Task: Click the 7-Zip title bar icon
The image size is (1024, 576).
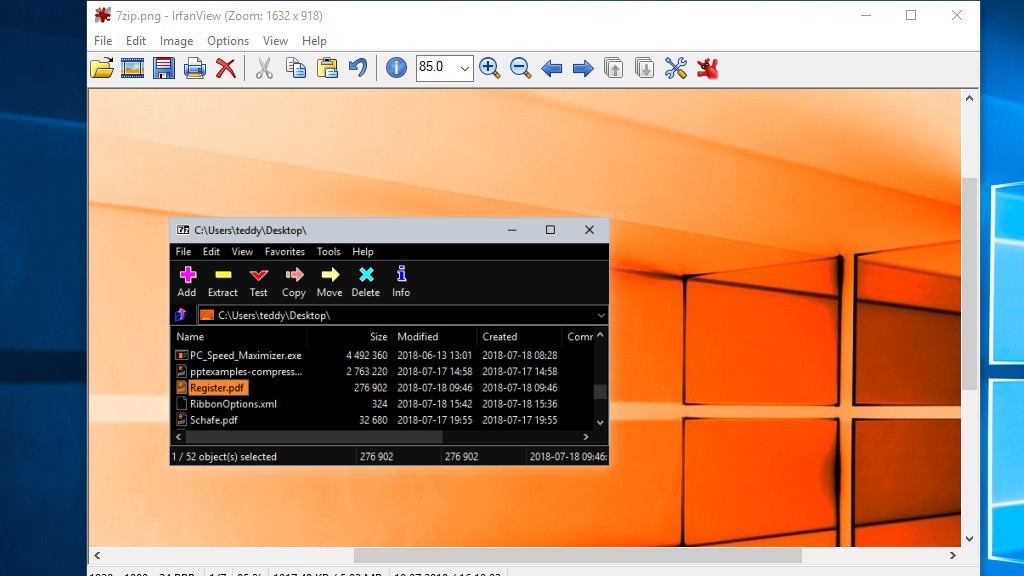Action: pos(184,230)
